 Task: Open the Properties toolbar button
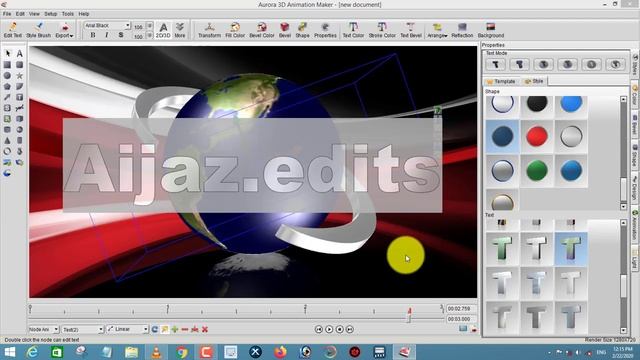(x=325, y=30)
